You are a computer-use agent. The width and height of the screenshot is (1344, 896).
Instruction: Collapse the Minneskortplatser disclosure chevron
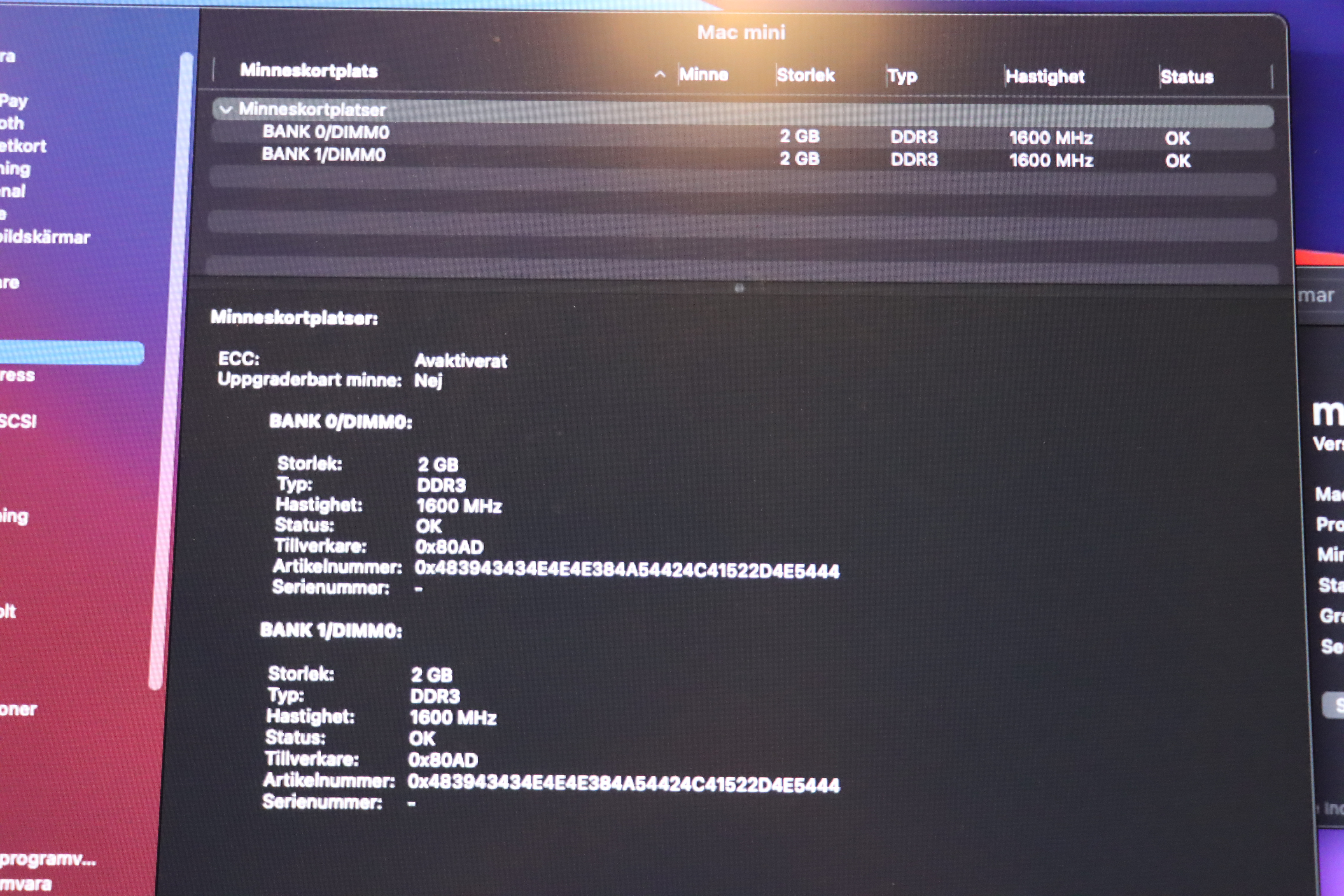click(x=226, y=110)
